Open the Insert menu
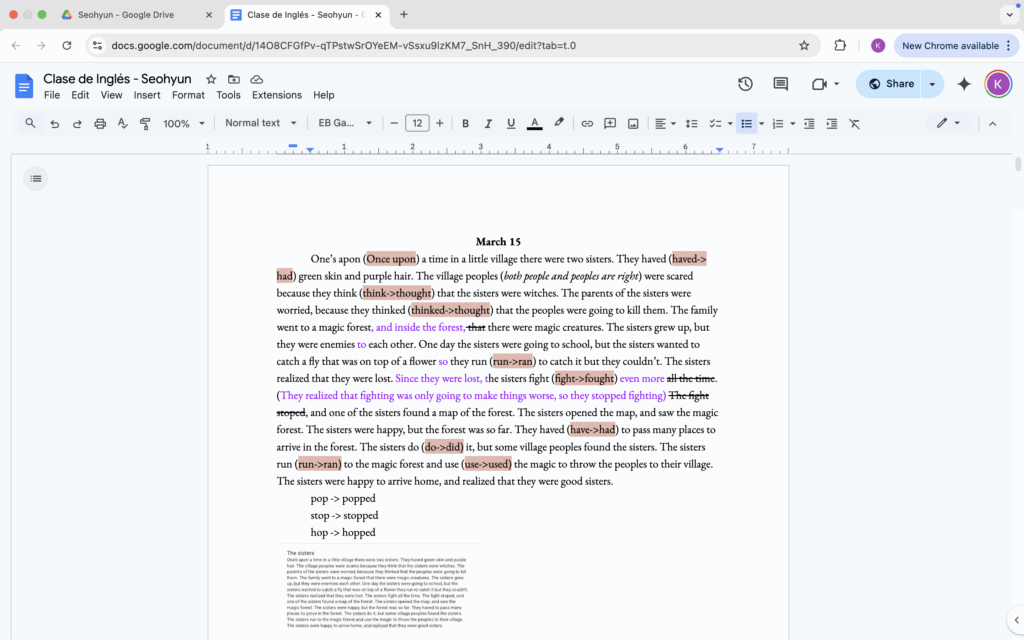 [147, 95]
